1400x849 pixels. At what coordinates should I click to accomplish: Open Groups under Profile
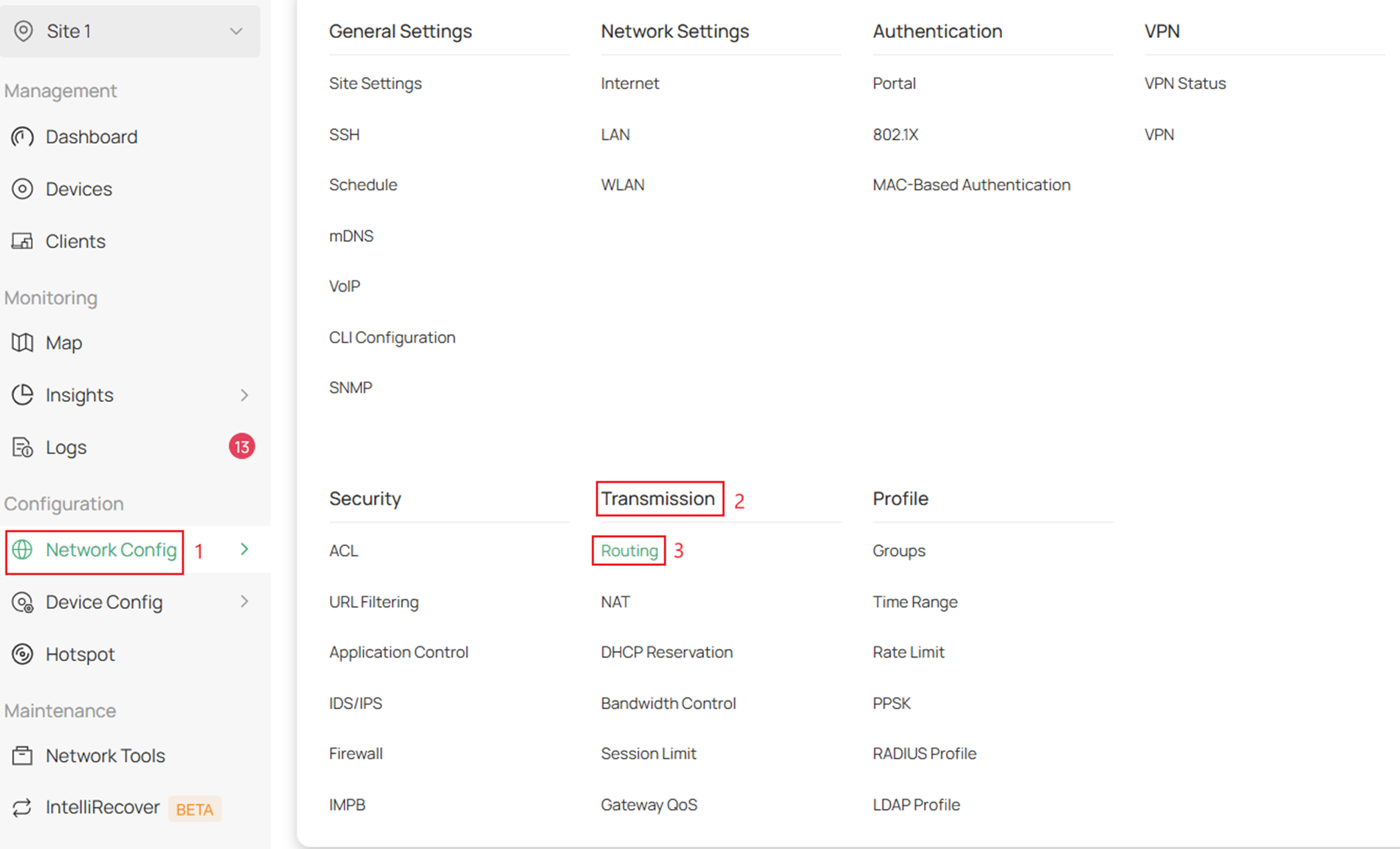point(899,551)
